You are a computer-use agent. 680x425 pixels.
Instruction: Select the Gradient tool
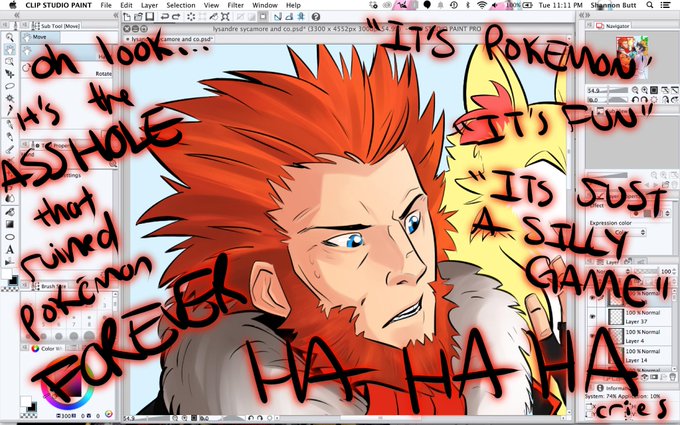tap(9, 224)
